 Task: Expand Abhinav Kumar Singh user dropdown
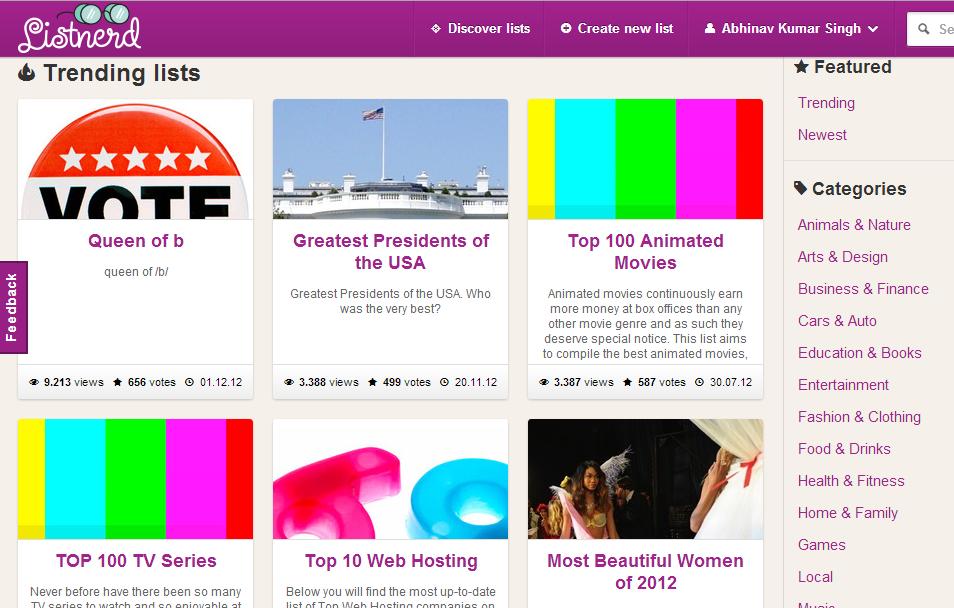791,29
